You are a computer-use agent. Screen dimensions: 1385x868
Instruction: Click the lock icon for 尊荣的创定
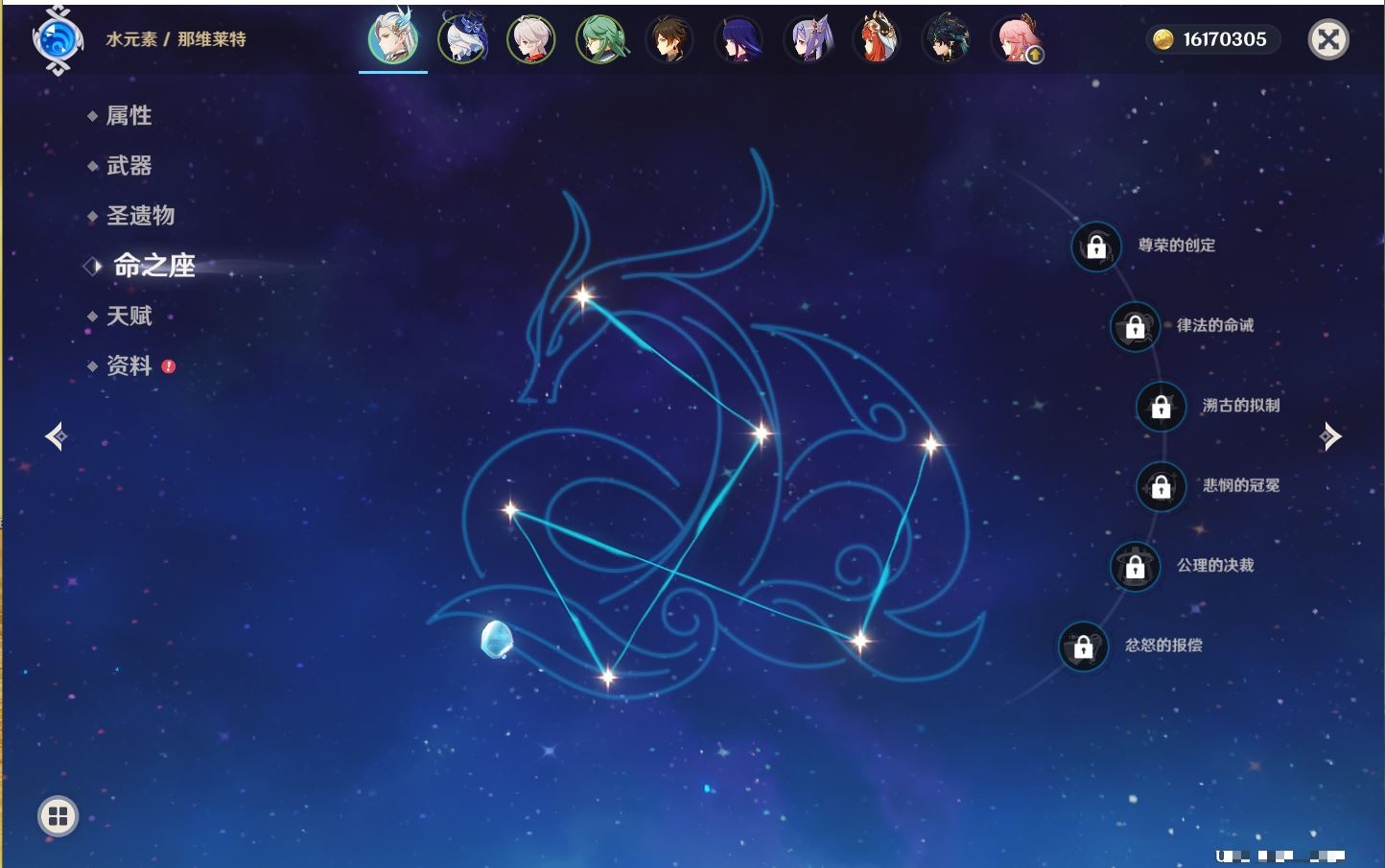[x=1096, y=246]
